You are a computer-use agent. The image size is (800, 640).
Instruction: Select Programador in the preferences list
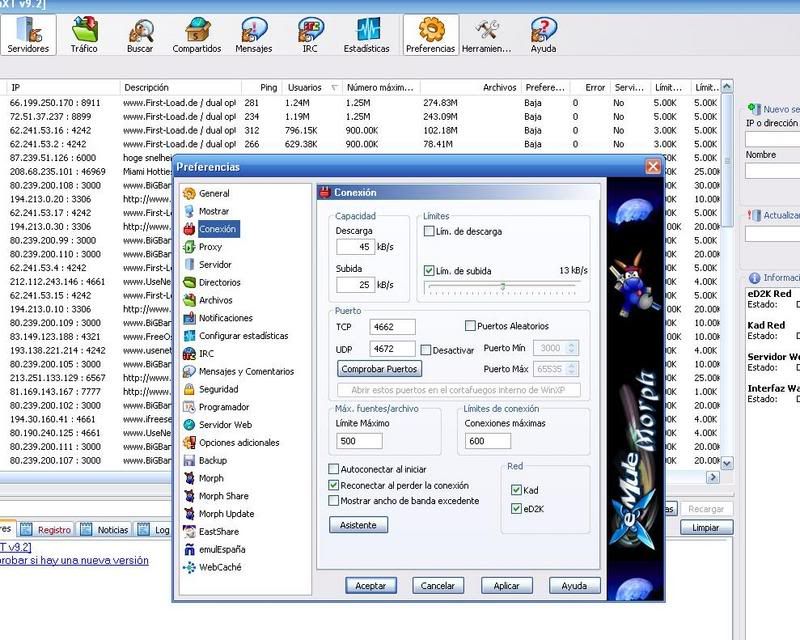click(216, 407)
